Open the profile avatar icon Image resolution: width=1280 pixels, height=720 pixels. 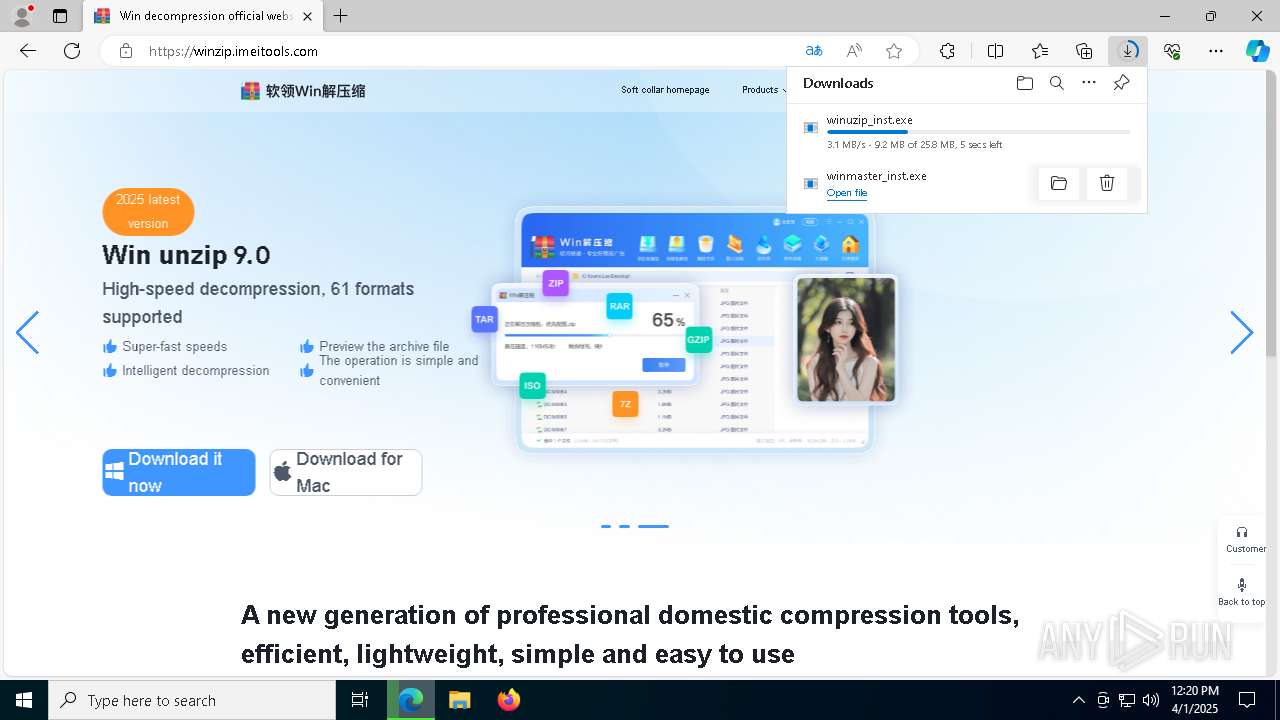pos(22,16)
